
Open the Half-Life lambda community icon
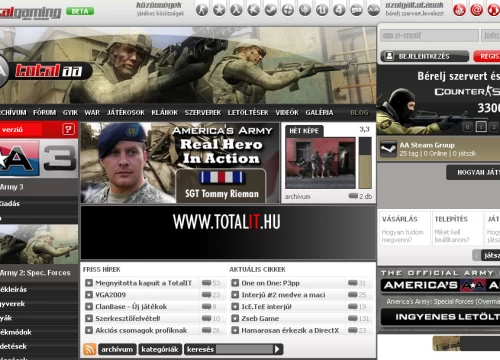[236, 10]
